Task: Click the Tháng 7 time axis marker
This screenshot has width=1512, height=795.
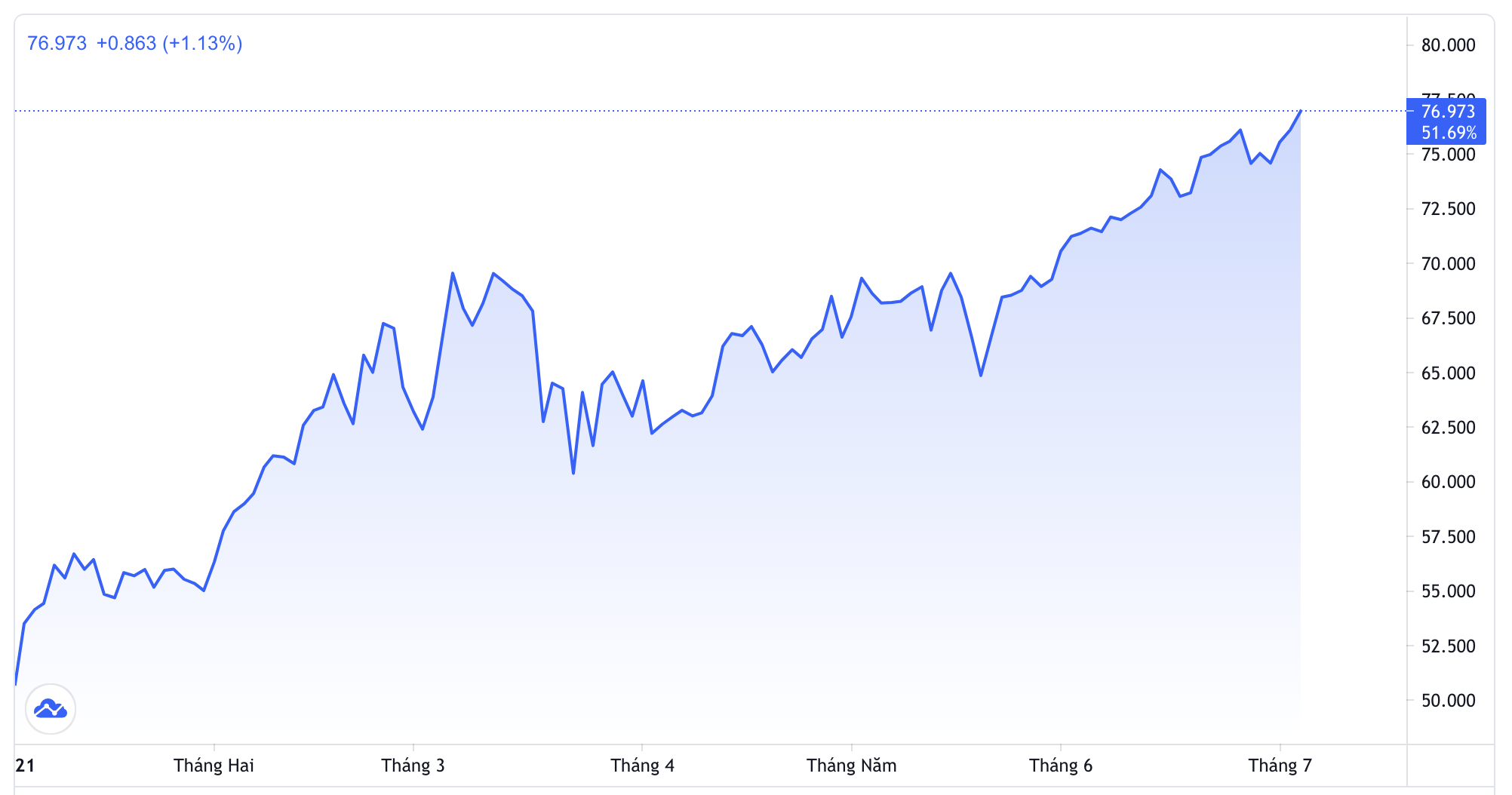Action: pyautogui.click(x=1280, y=766)
